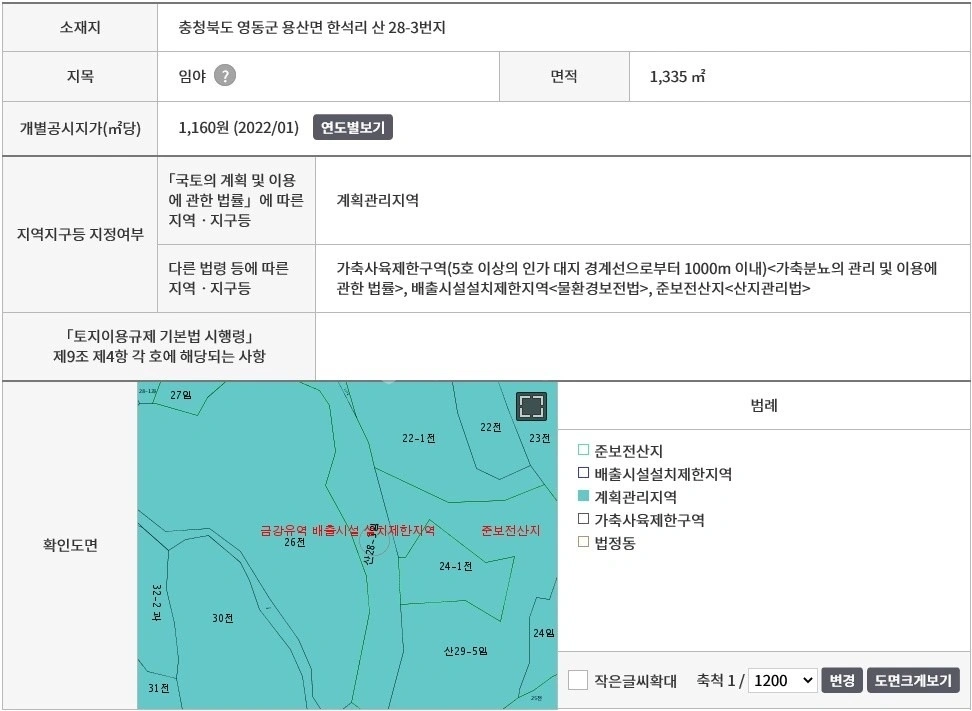972x711 pixels.
Task: Click the 다른 법령 등에 따른 지역·지구등 cell
Action: coord(236,278)
